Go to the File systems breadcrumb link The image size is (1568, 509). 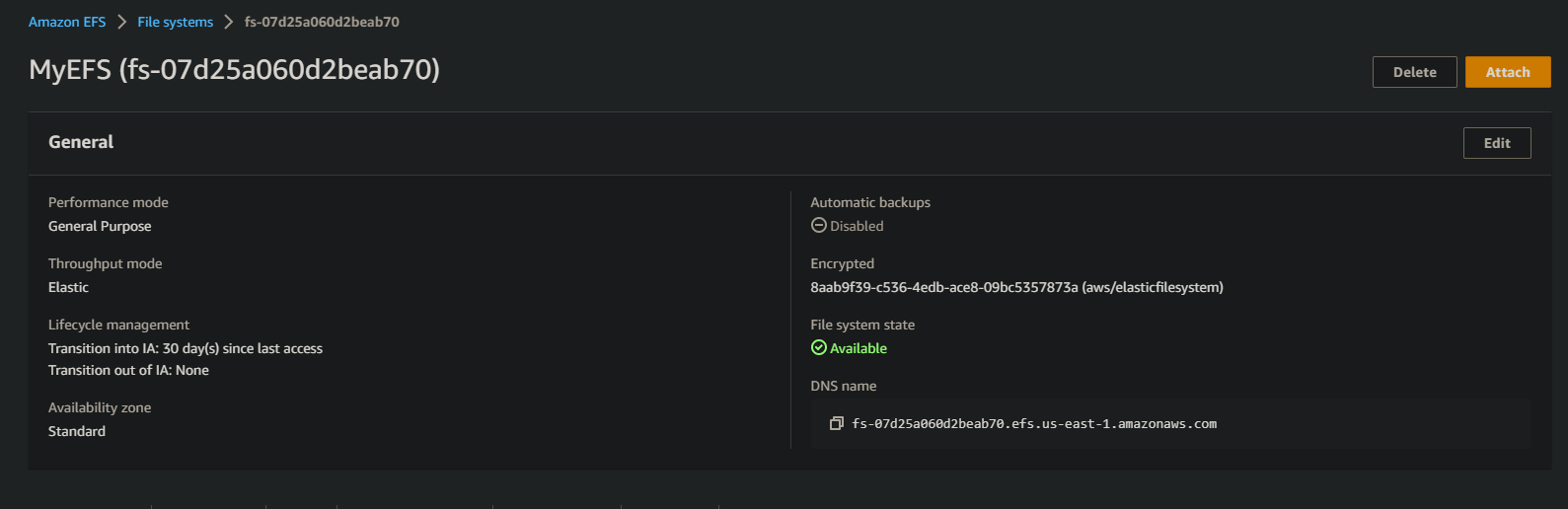click(x=176, y=22)
